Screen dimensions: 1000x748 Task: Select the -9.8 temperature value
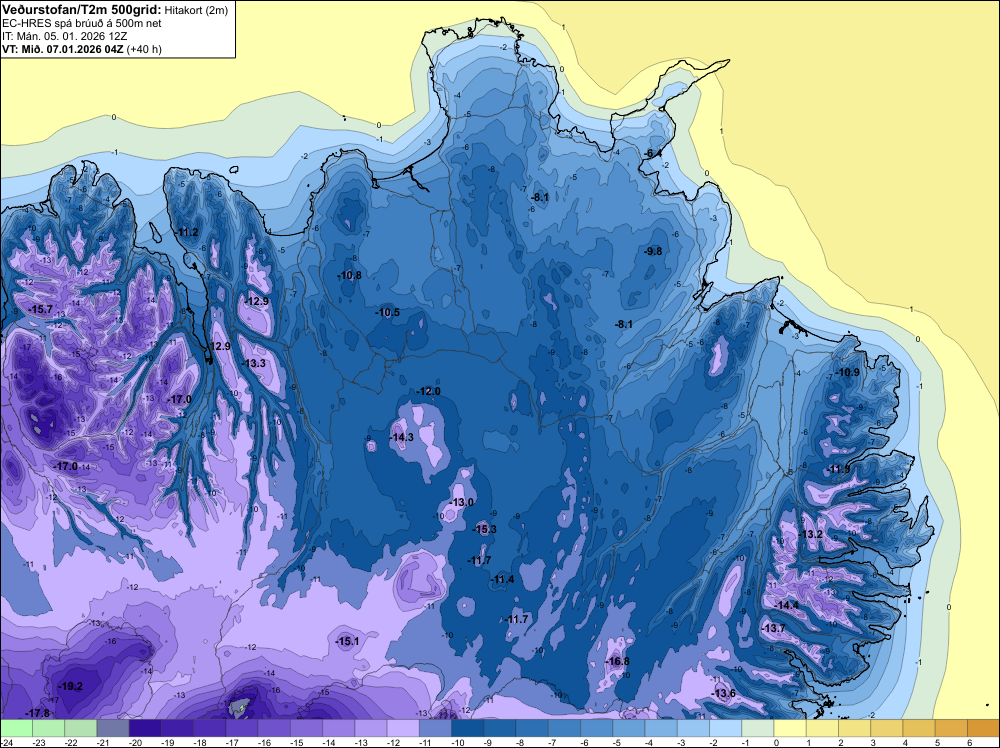pyautogui.click(x=652, y=251)
